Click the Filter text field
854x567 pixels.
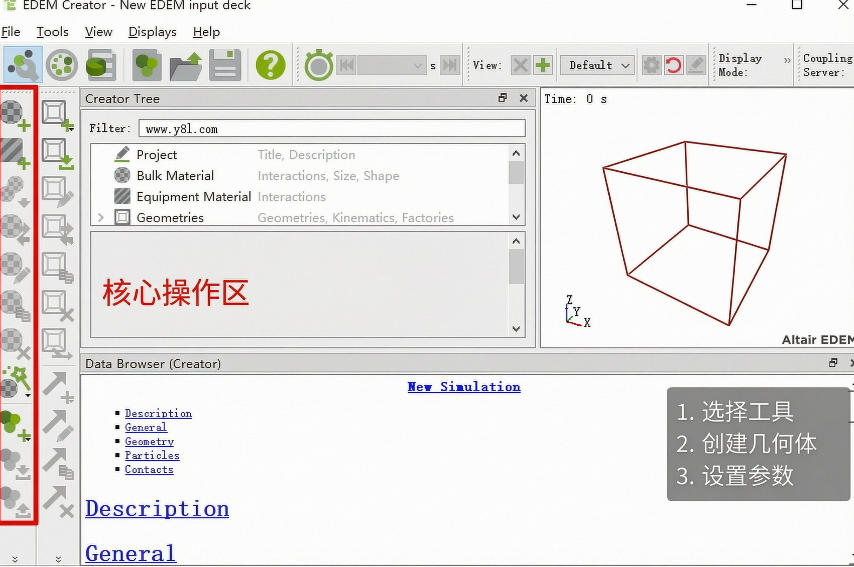click(x=332, y=129)
